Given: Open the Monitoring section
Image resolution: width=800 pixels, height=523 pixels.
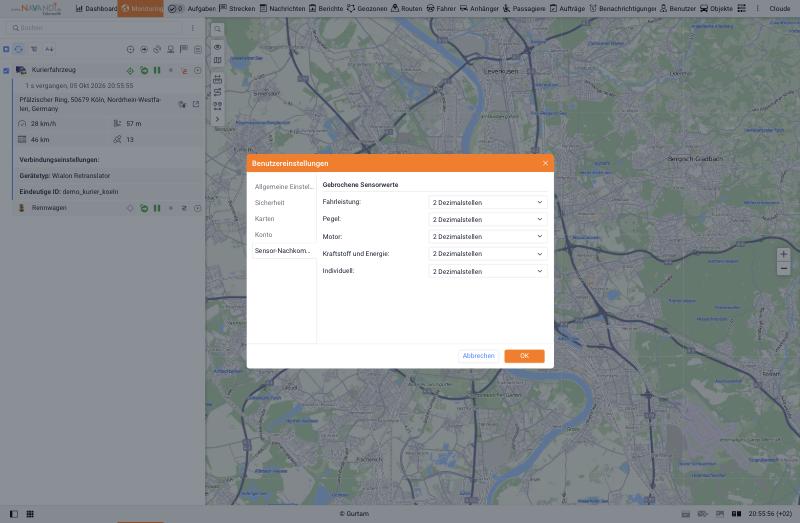Looking at the screenshot, I should pyautogui.click(x=141, y=9).
